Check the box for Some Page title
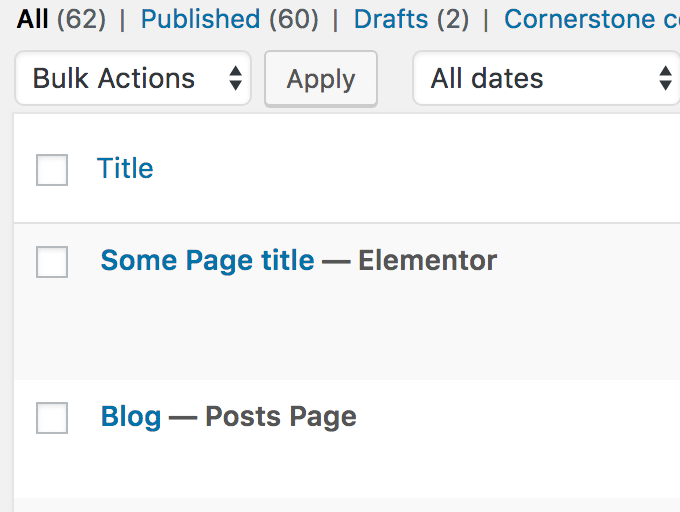The image size is (680, 512). click(x=52, y=261)
